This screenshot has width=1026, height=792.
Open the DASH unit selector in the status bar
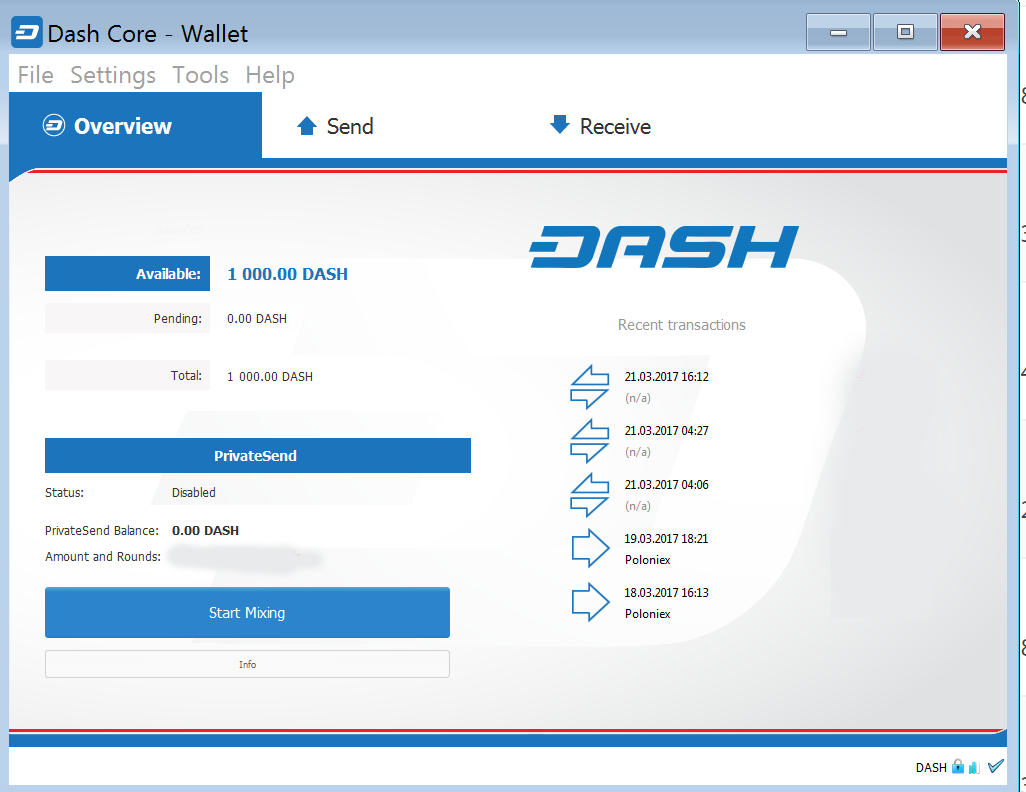tap(931, 767)
